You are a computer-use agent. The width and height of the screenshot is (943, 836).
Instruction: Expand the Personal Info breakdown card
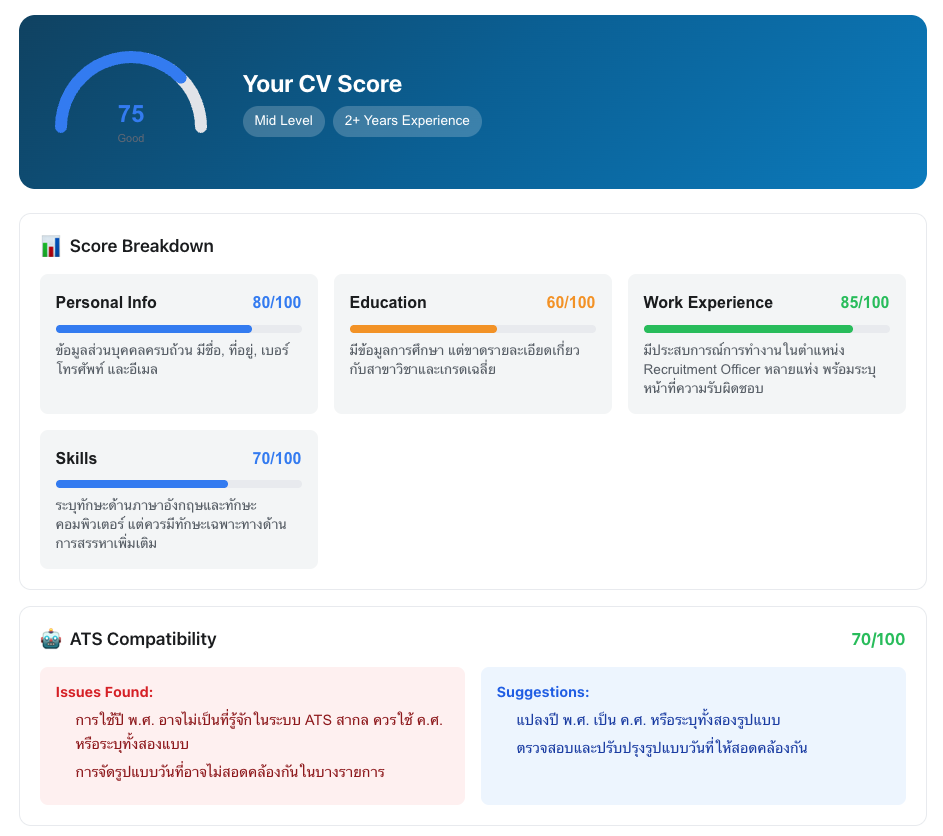178,344
